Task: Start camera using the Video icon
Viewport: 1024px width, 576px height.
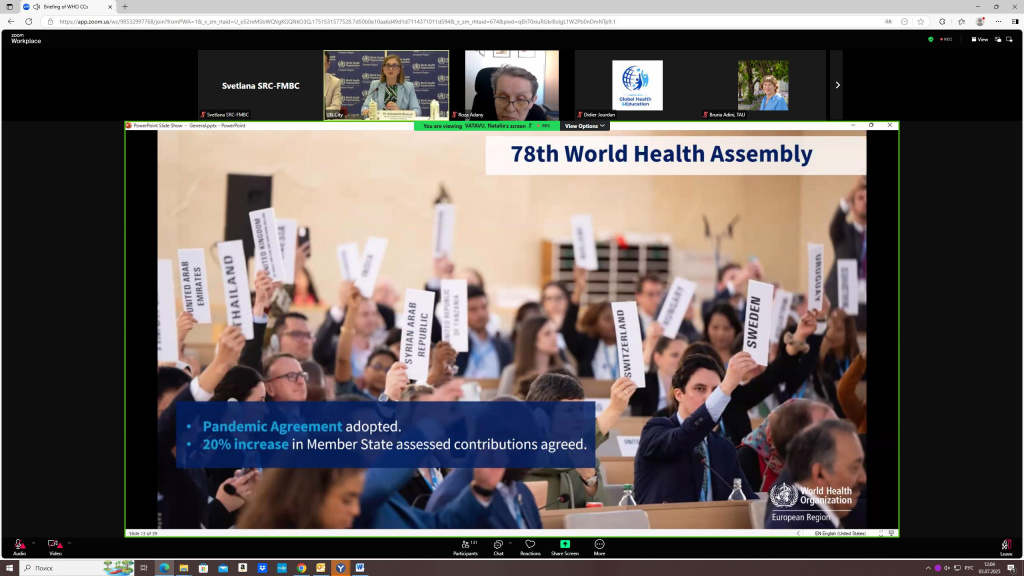Action: click(53, 544)
